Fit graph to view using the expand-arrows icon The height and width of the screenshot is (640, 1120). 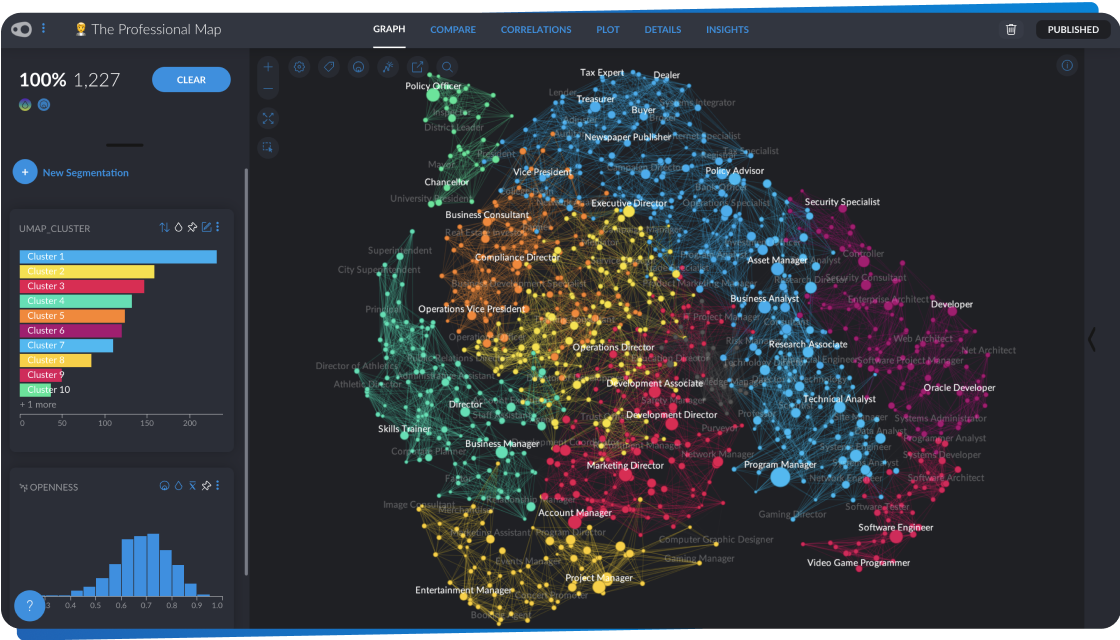click(268, 118)
